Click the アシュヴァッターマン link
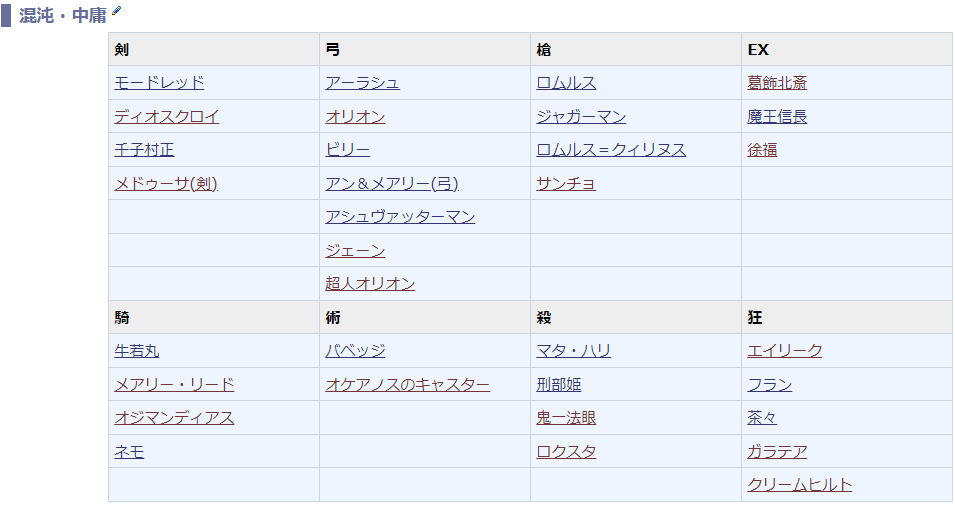 (x=400, y=217)
